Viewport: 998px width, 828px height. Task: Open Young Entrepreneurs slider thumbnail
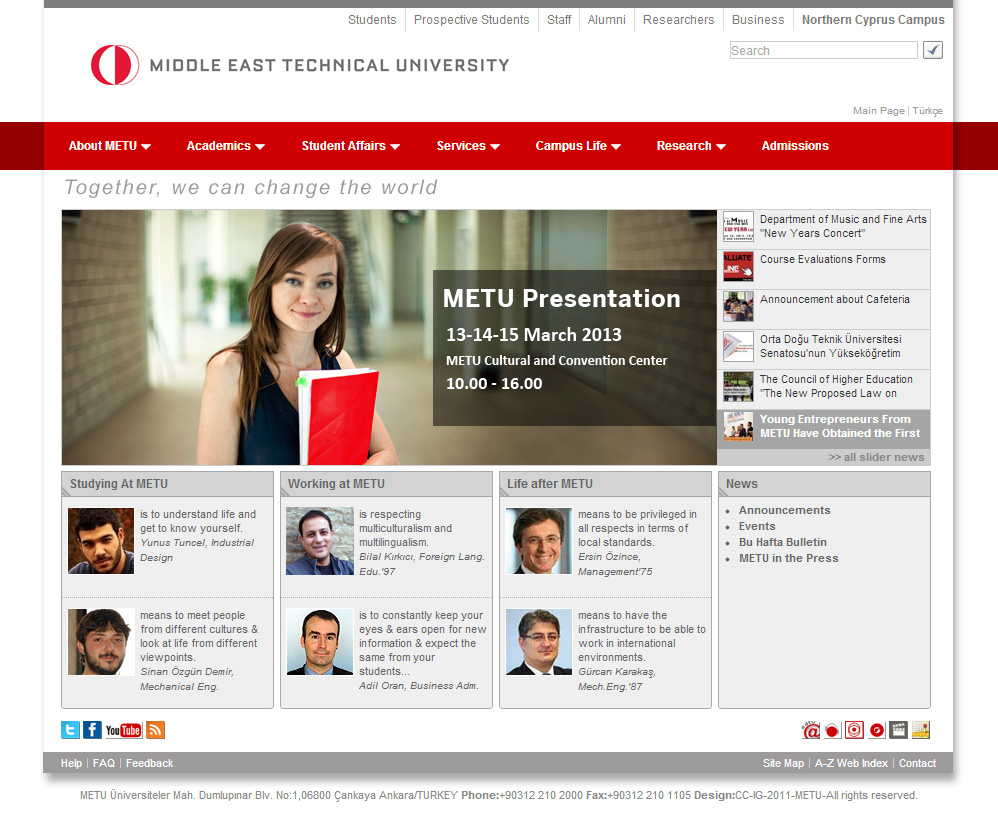click(738, 426)
